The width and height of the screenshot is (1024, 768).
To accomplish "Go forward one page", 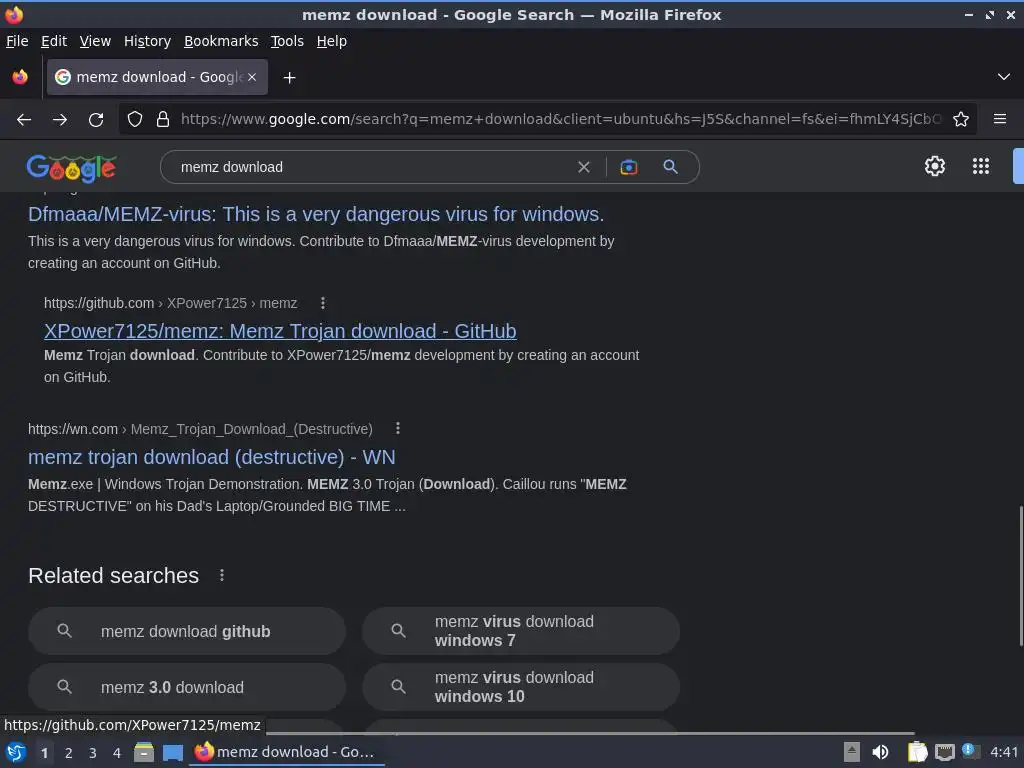I will [x=60, y=120].
